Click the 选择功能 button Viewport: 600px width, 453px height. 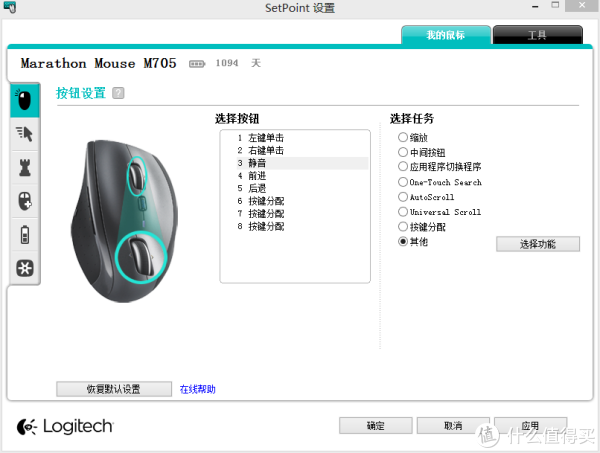(538, 244)
